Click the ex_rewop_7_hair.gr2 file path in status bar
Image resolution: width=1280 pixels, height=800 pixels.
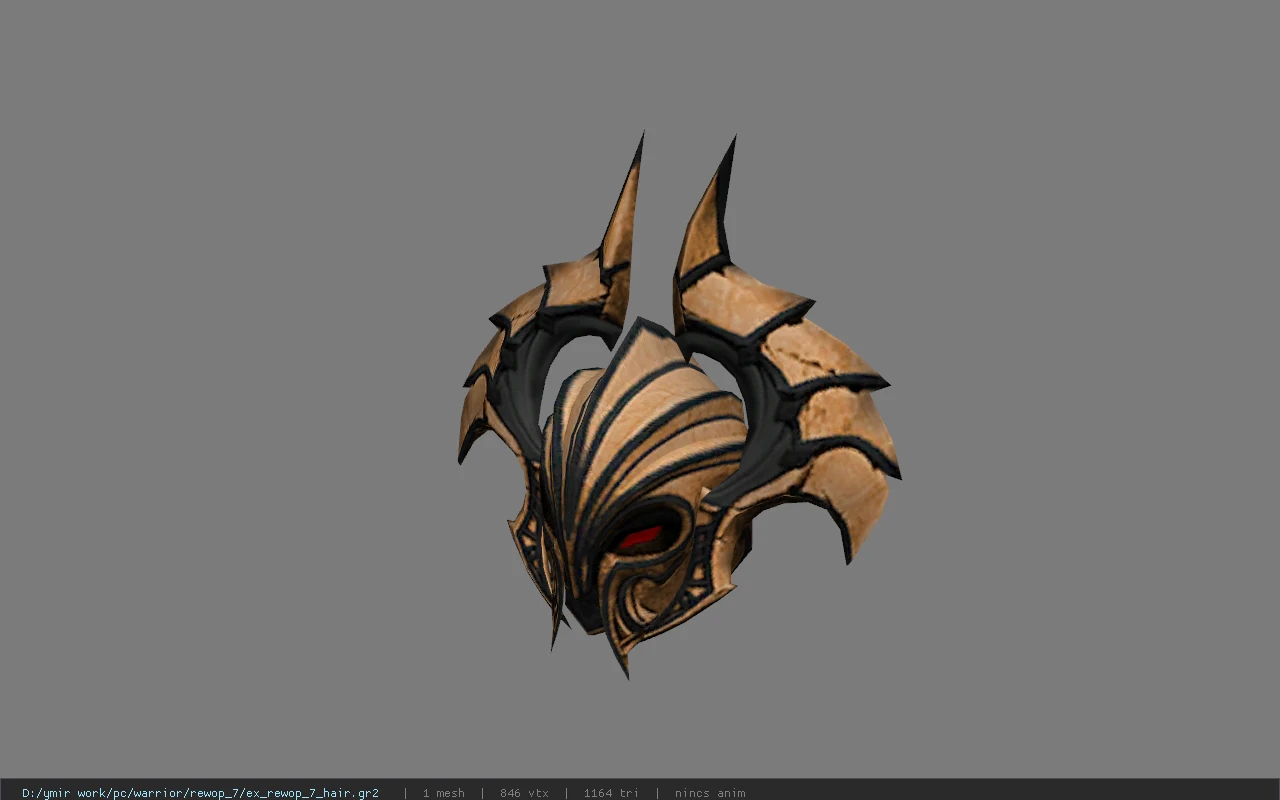(x=200, y=793)
